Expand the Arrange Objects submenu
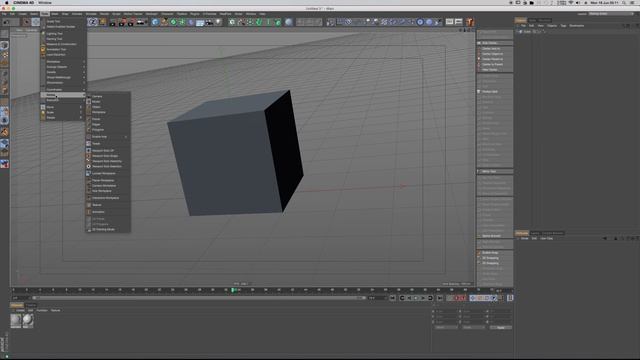This screenshot has height=360, width=640. coord(63,67)
